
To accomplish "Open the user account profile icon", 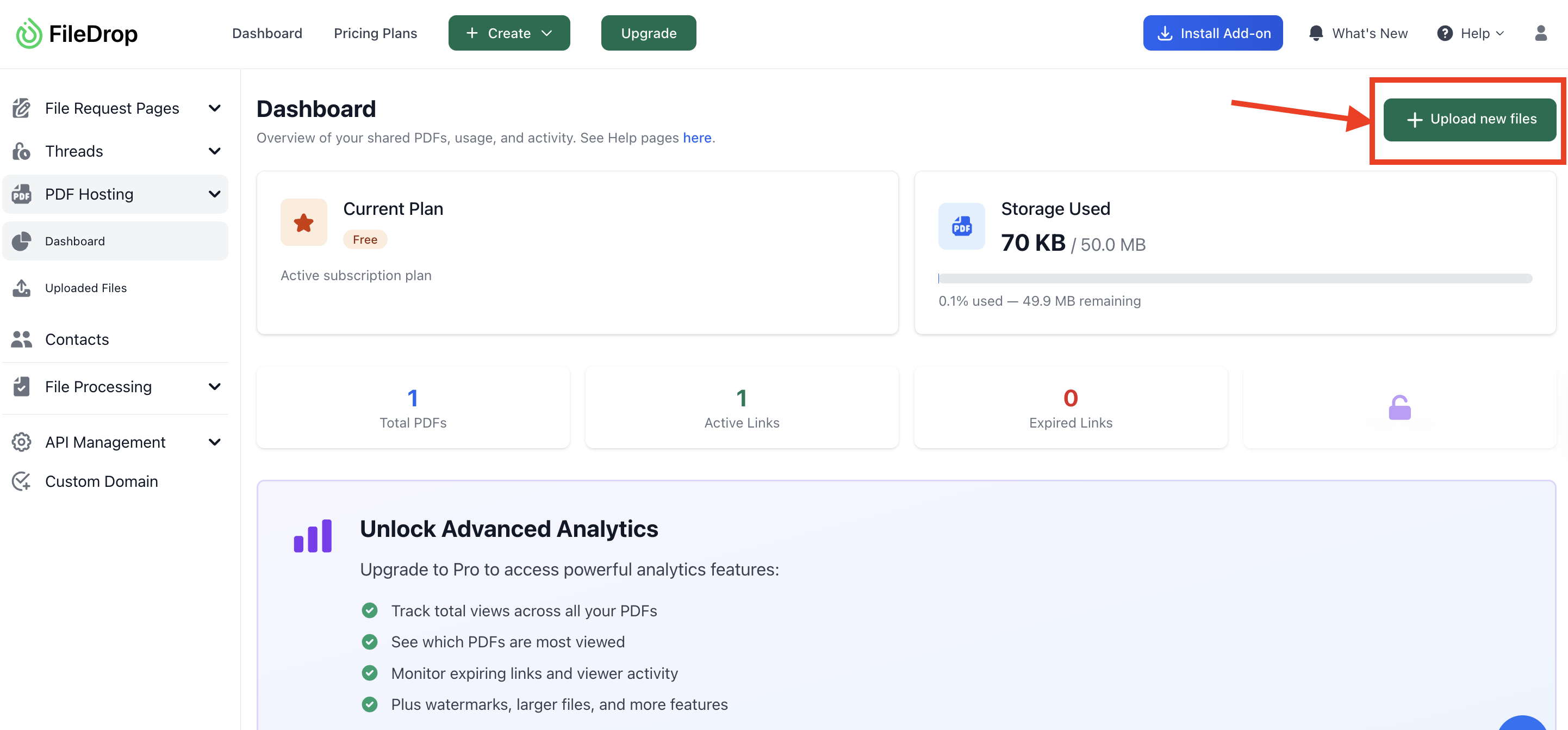I will [1541, 34].
